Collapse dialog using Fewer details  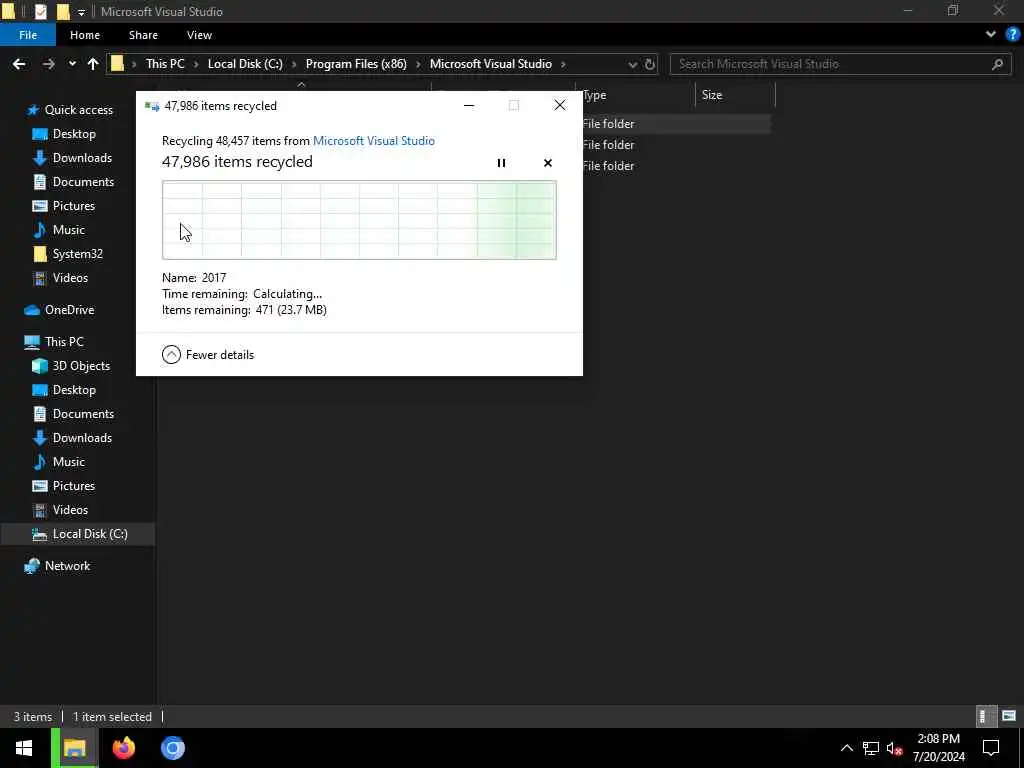(208, 355)
